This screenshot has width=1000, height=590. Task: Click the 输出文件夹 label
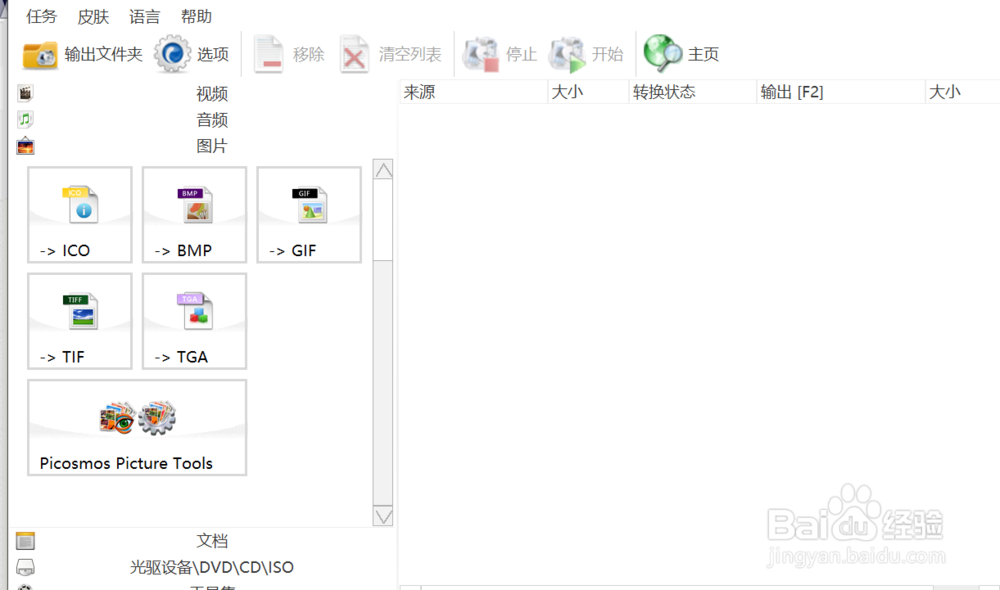coord(103,54)
